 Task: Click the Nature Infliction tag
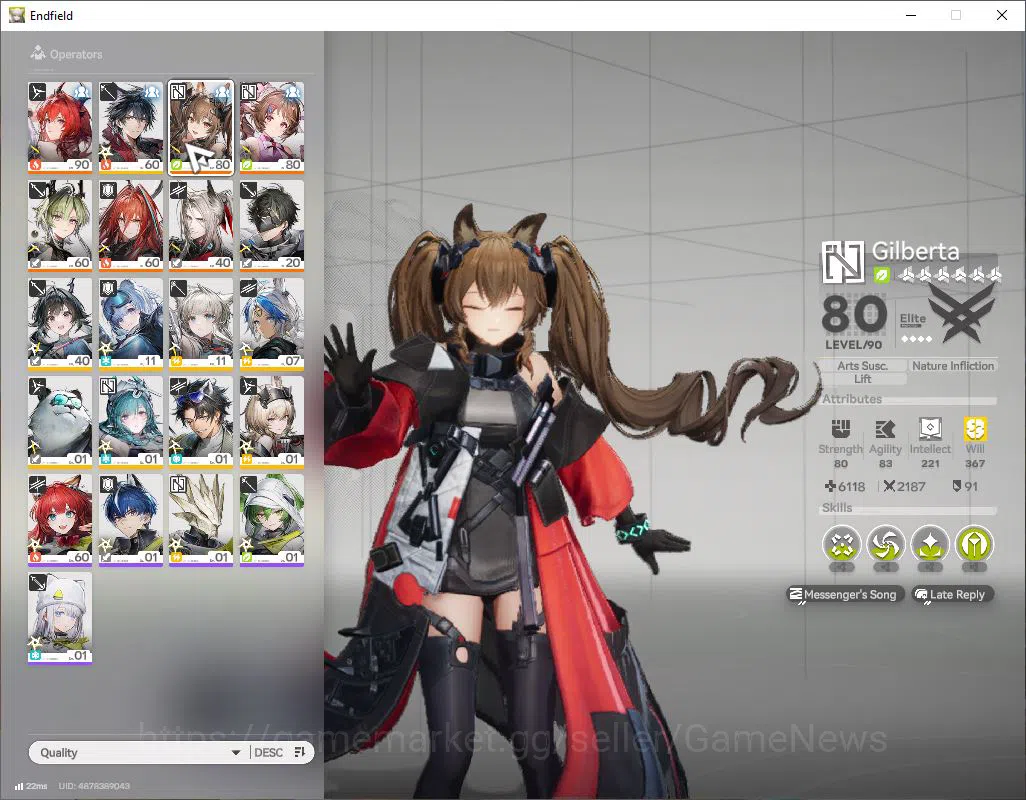click(953, 366)
